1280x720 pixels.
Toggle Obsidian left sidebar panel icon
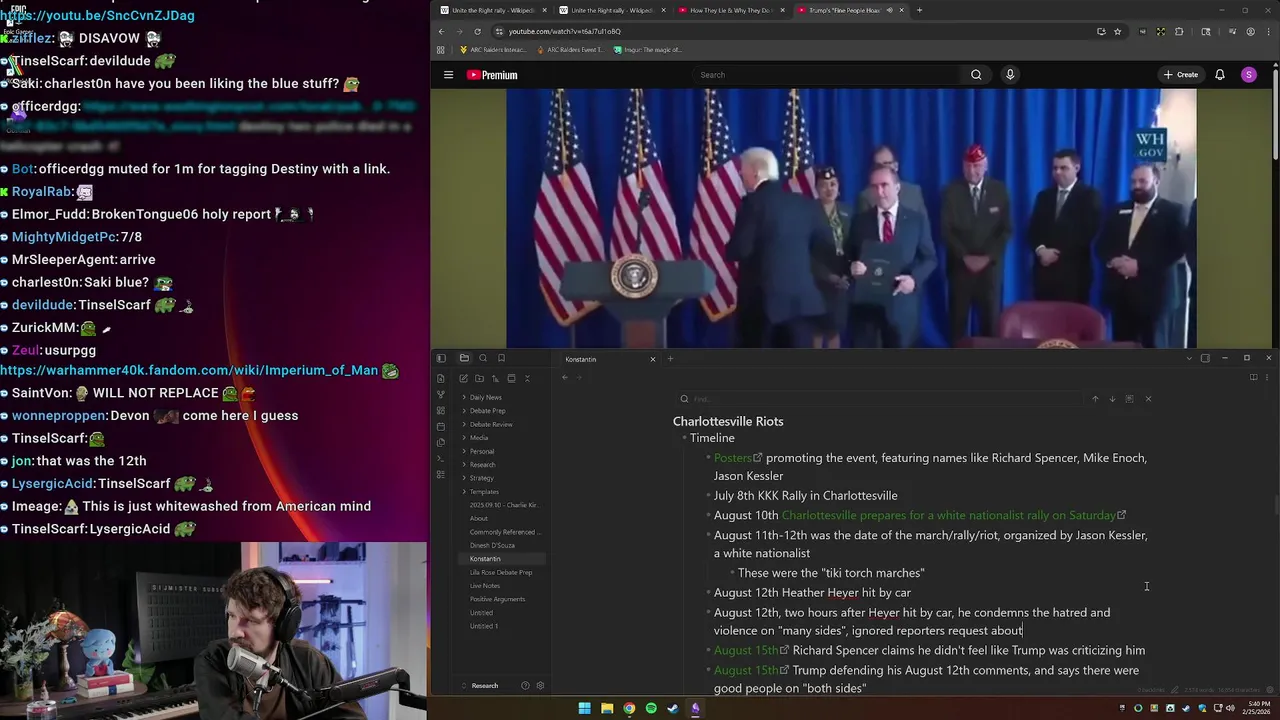[441, 358]
